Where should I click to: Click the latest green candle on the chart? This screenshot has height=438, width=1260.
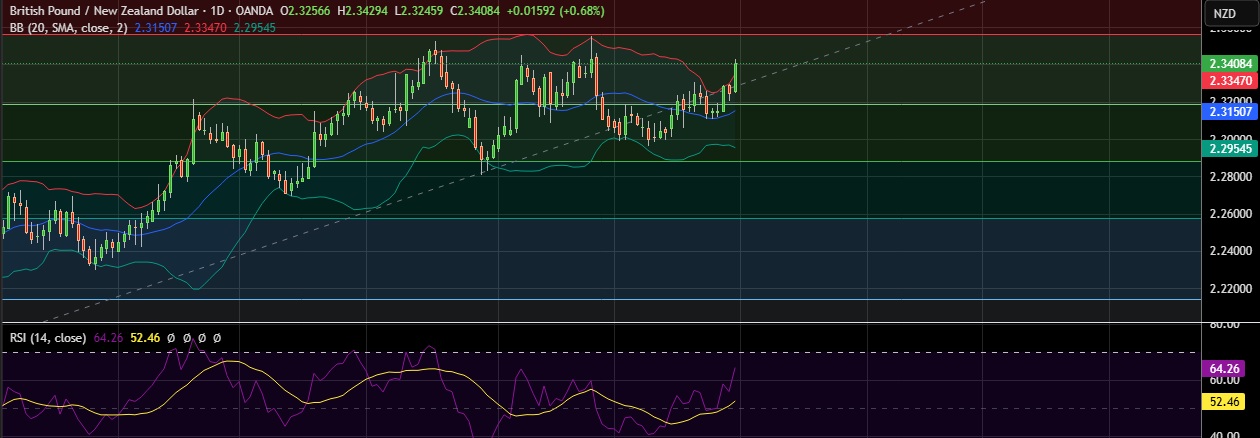coord(736,75)
